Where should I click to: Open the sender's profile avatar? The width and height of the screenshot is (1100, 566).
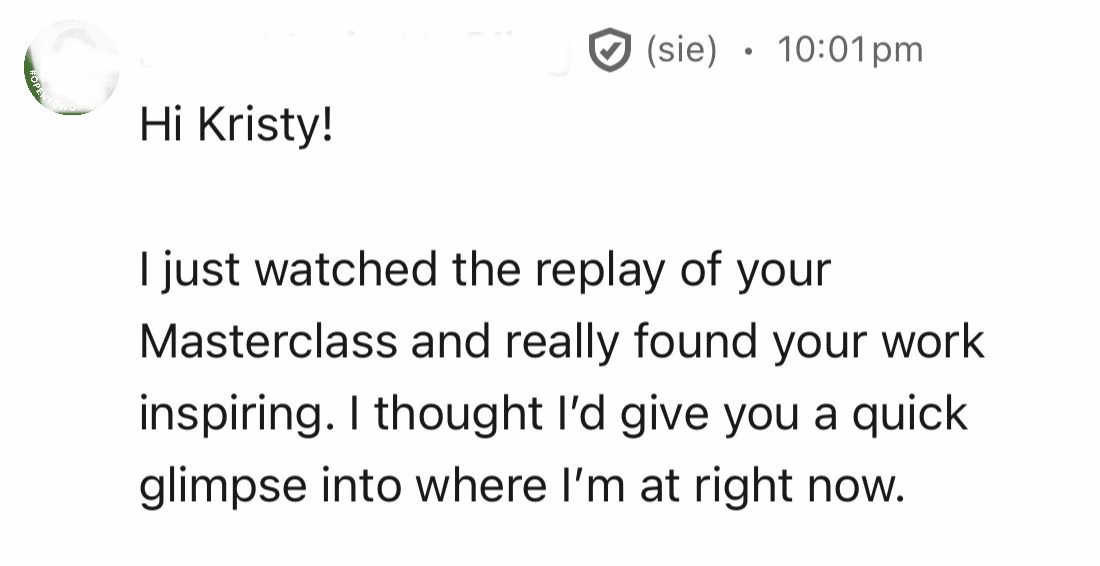click(70, 68)
